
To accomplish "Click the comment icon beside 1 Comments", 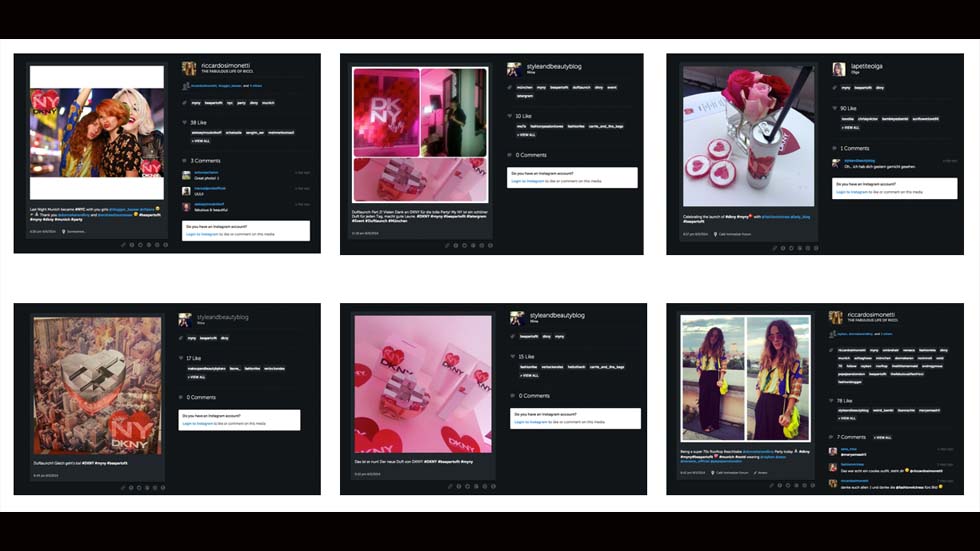I will 834,148.
